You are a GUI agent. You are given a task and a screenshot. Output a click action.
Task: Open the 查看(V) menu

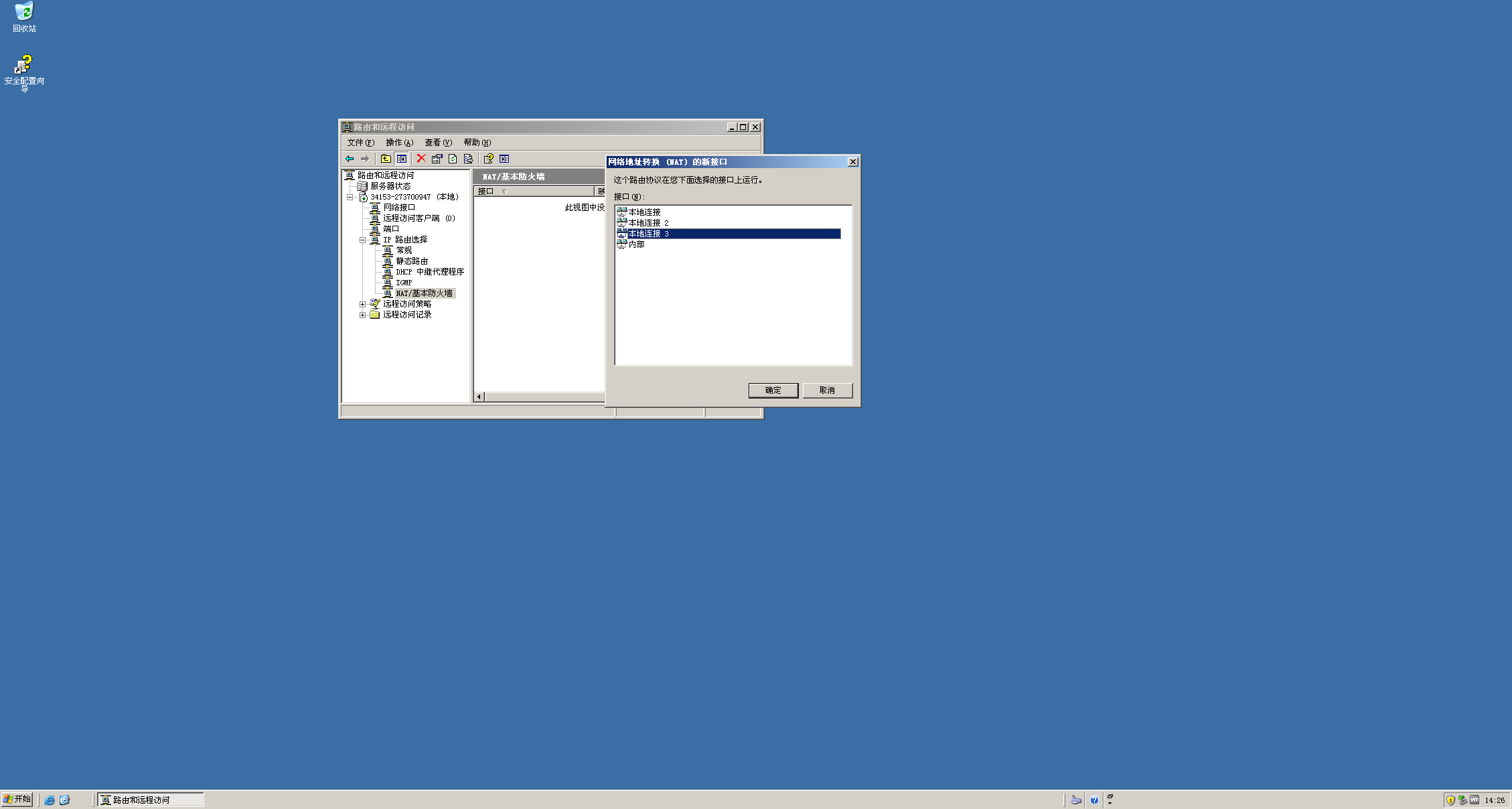[438, 143]
